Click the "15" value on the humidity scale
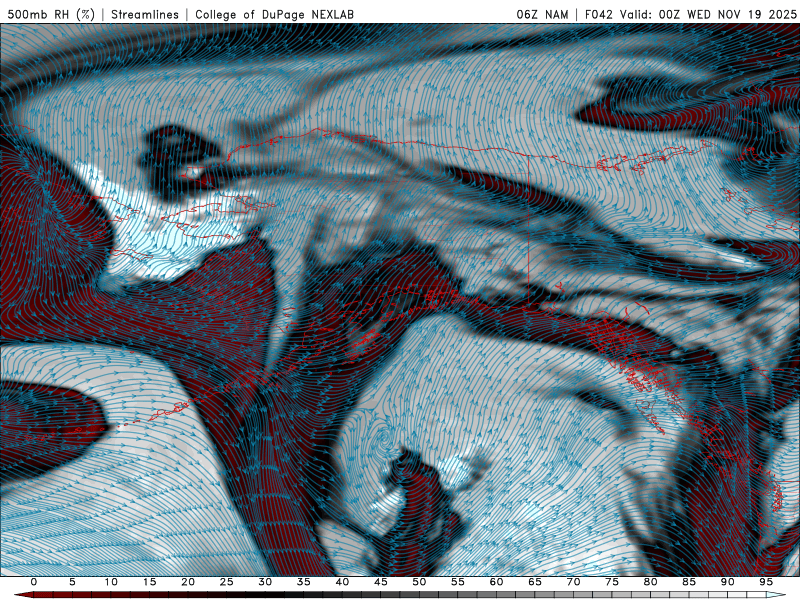The width and height of the screenshot is (800, 600). (x=149, y=582)
